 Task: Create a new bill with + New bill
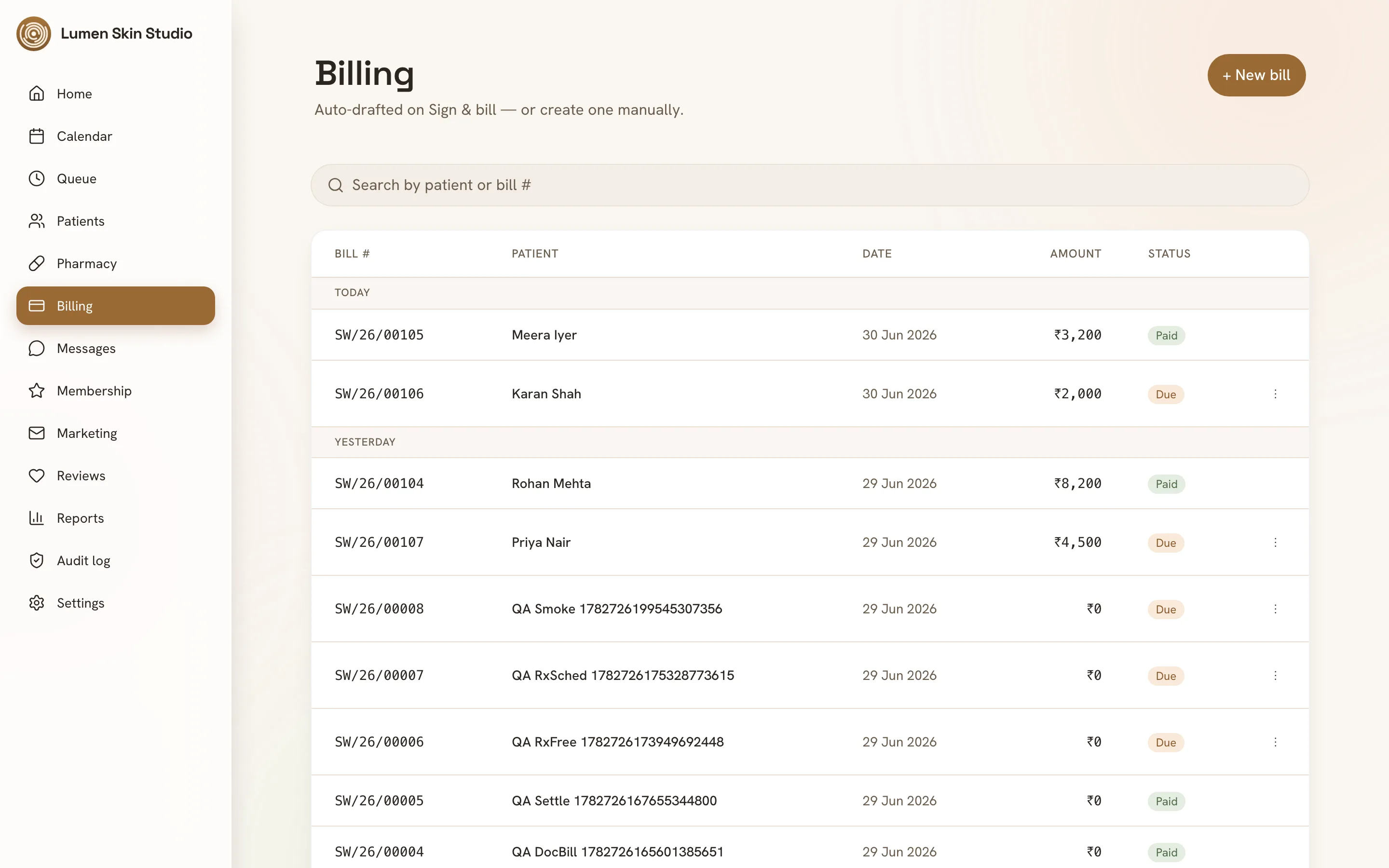[x=1256, y=75]
